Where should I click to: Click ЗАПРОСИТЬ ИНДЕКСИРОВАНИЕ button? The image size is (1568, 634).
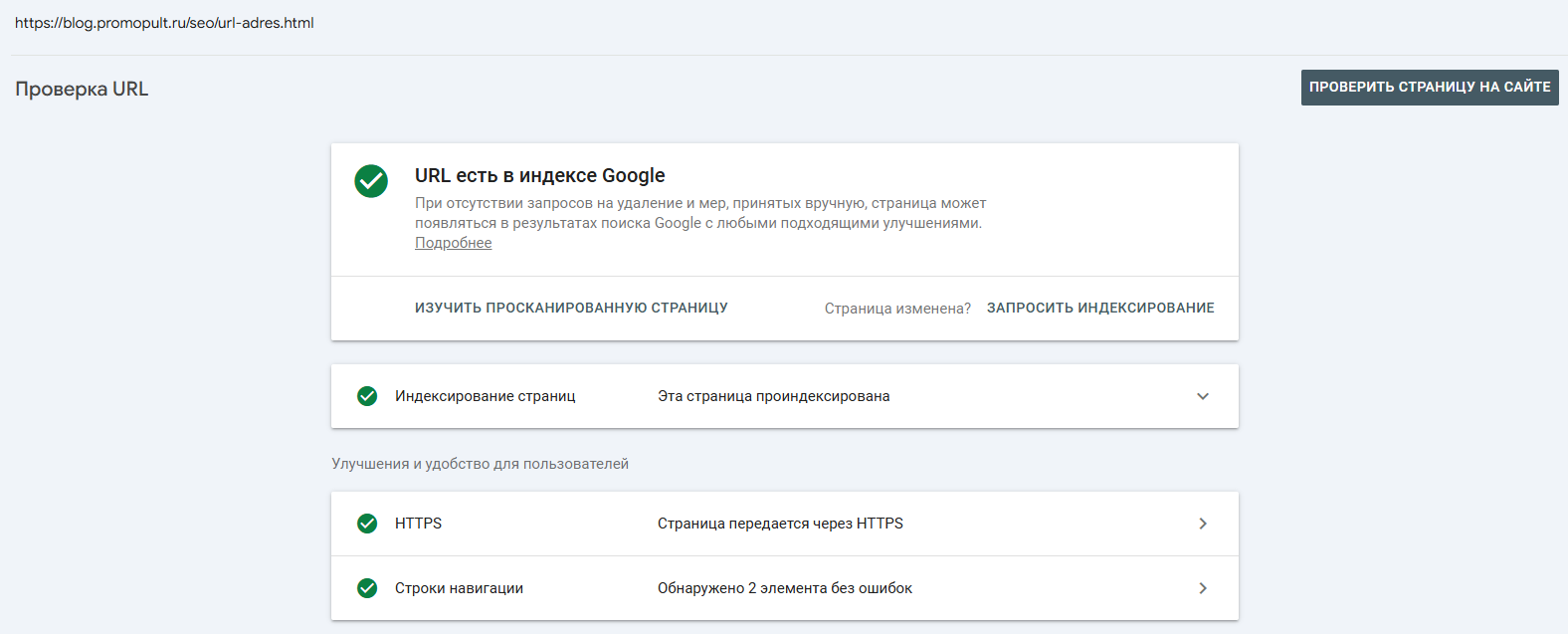pos(1100,309)
